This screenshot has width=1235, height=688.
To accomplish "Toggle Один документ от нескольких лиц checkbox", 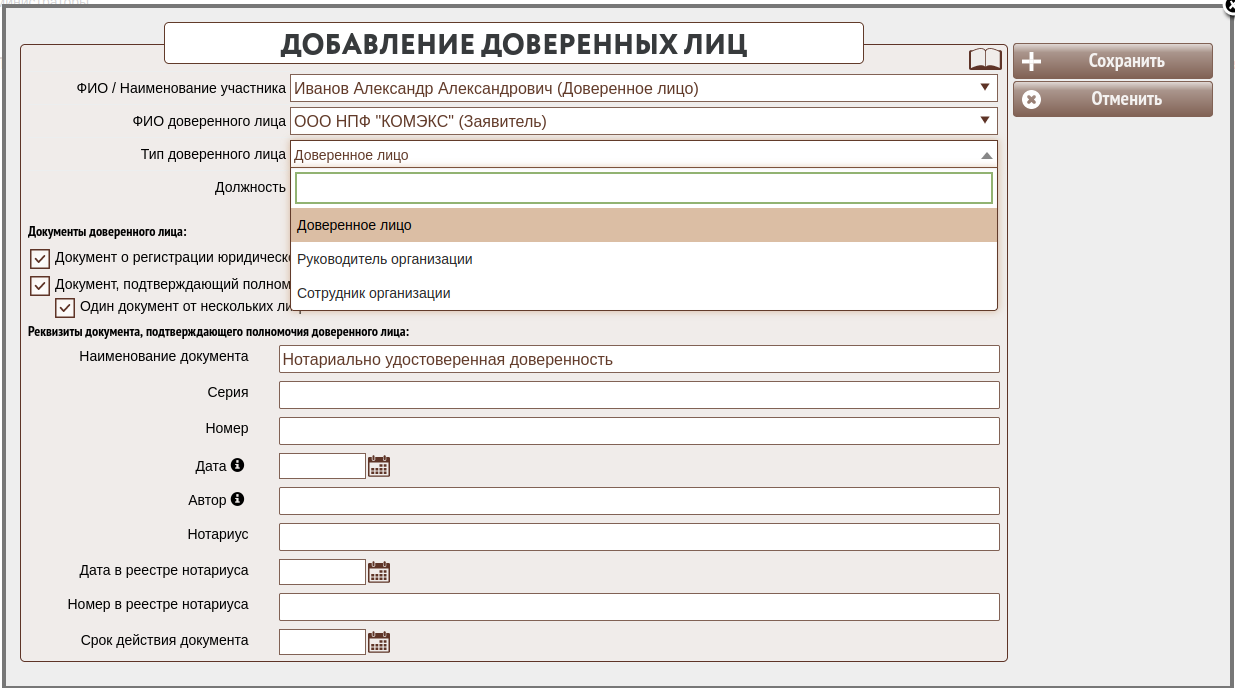I will [65, 308].
